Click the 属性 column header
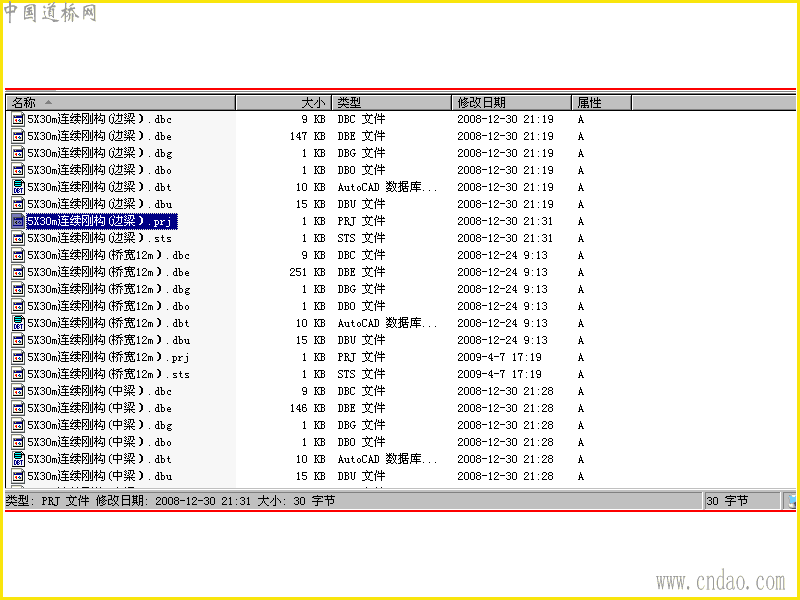800x600 pixels. click(602, 103)
